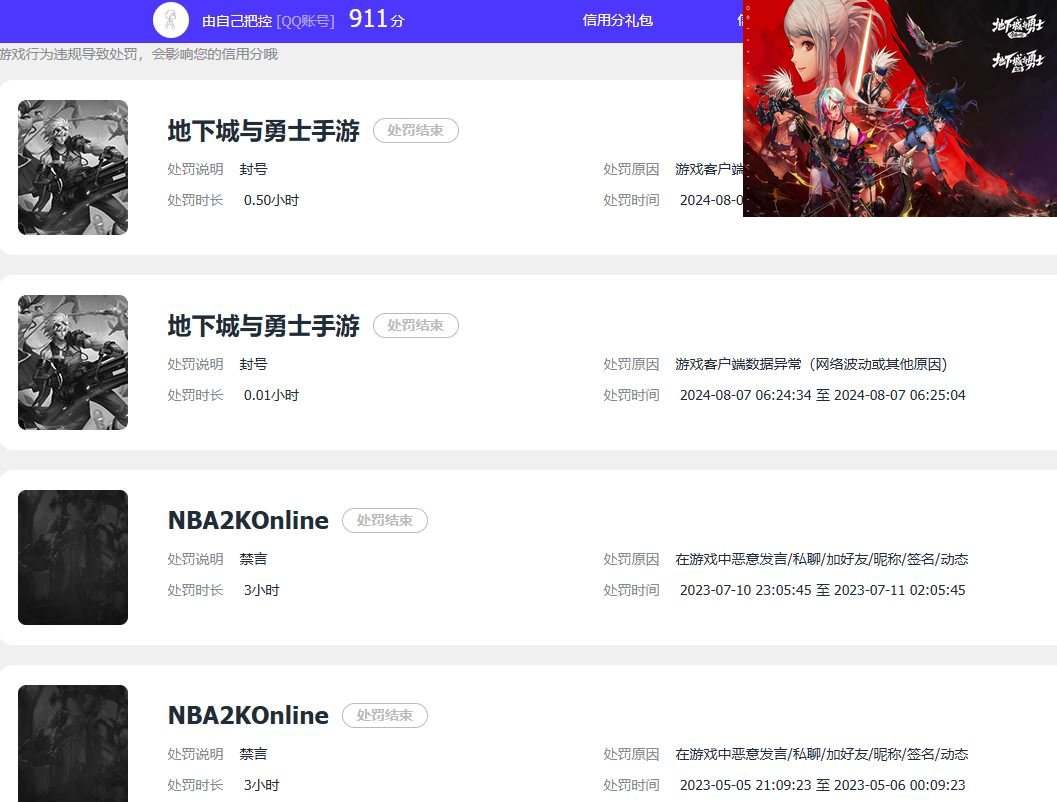This screenshot has height=802, width=1057.
Task: Click the 地下城与勇士 promotional banner image
Action: click(900, 108)
